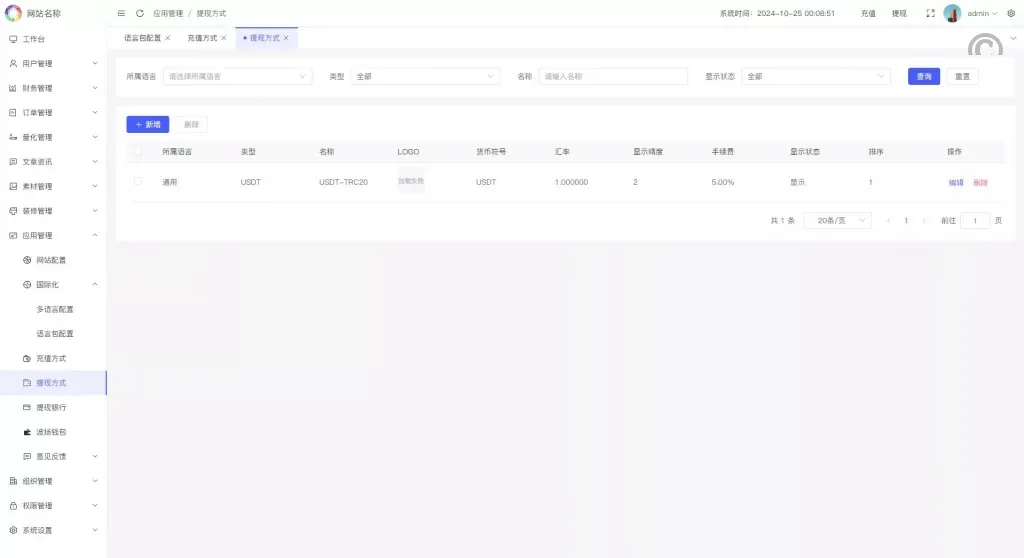This screenshot has width=1024, height=558.
Task: Click red 删除 link in USDT-TRC20 row
Action: coord(980,182)
